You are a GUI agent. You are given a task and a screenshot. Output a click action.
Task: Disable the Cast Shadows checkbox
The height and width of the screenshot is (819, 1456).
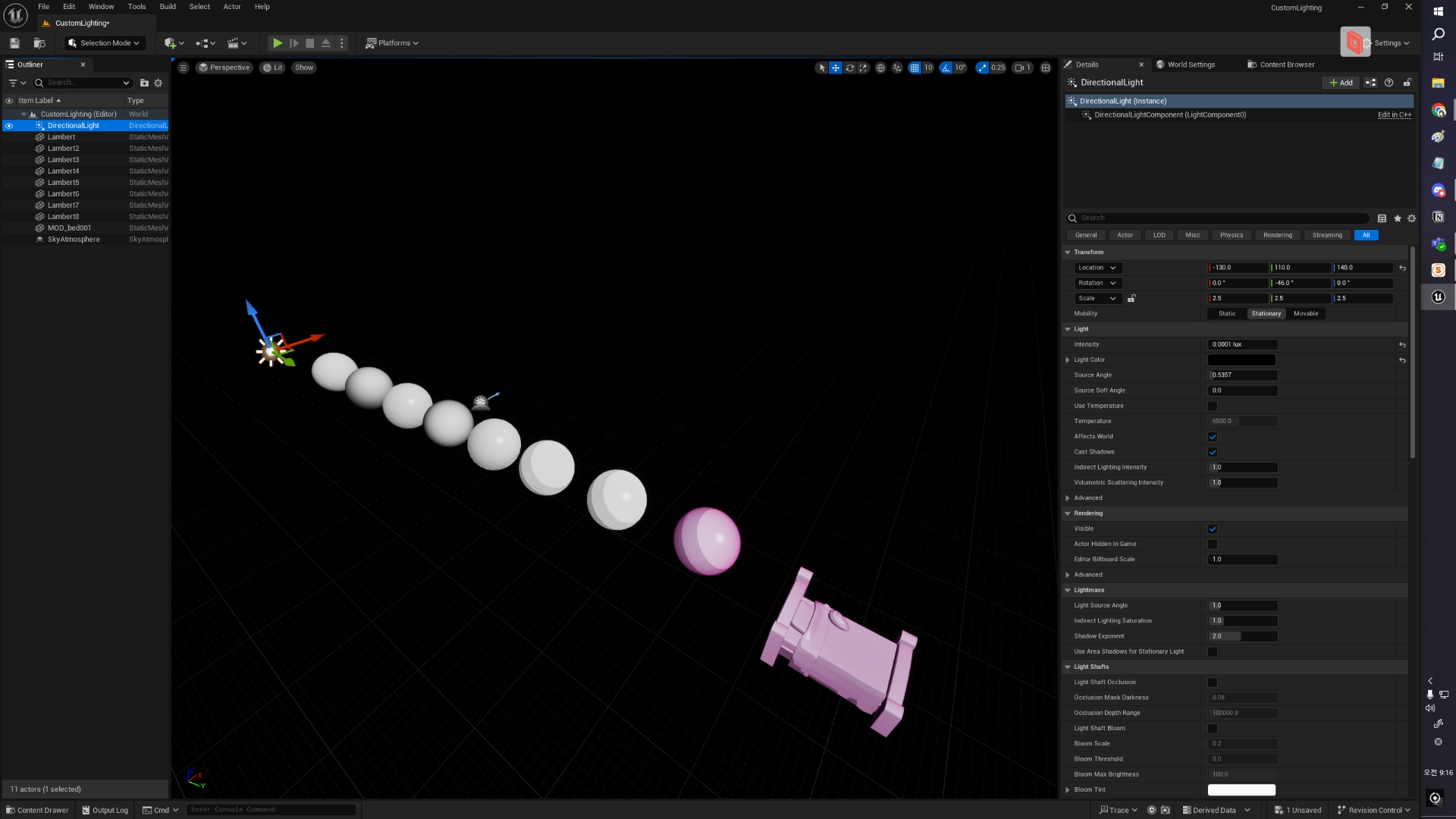point(1212,452)
